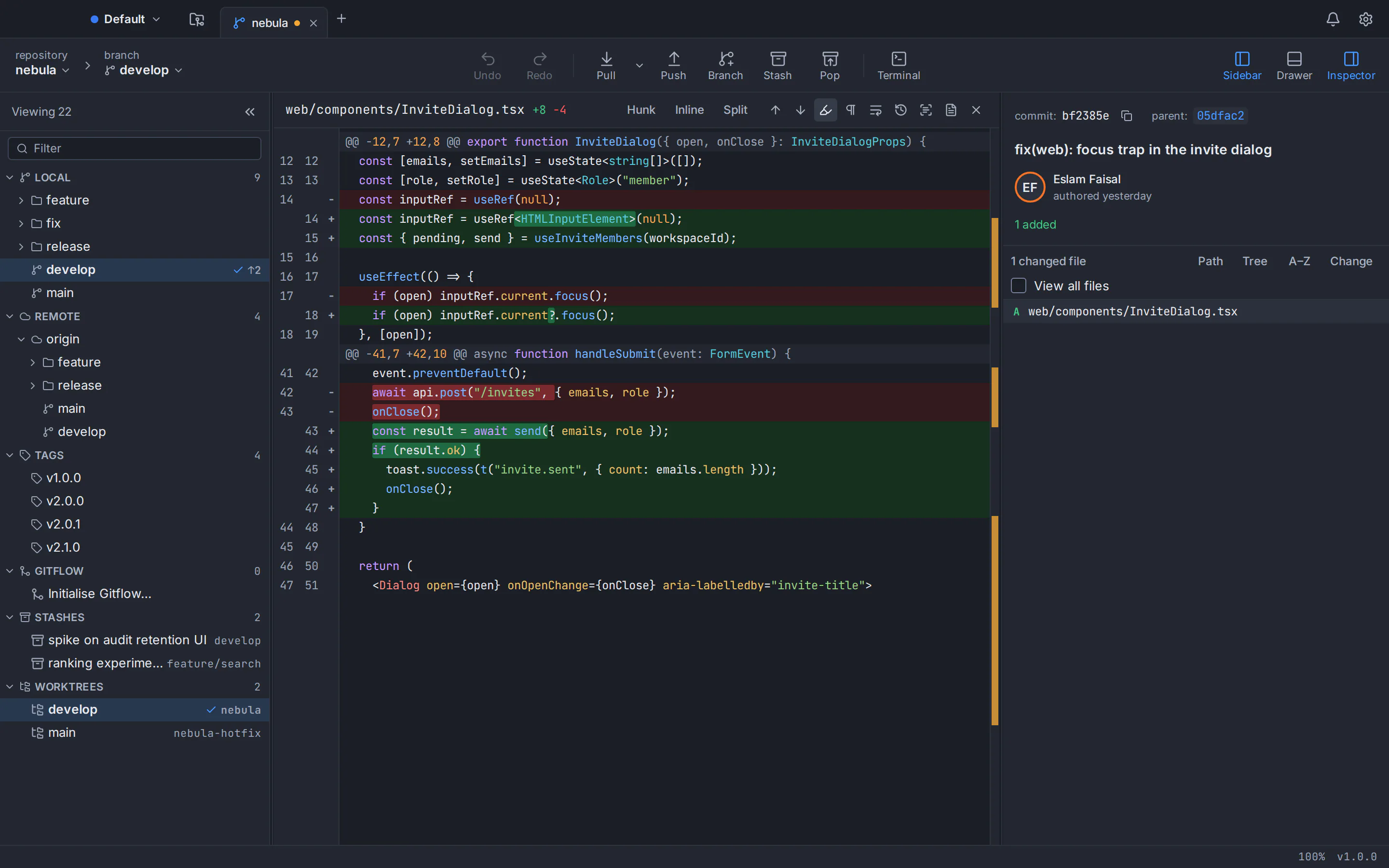The image size is (1389, 868).
Task: Stash changes with the Stash icon
Action: [778, 66]
